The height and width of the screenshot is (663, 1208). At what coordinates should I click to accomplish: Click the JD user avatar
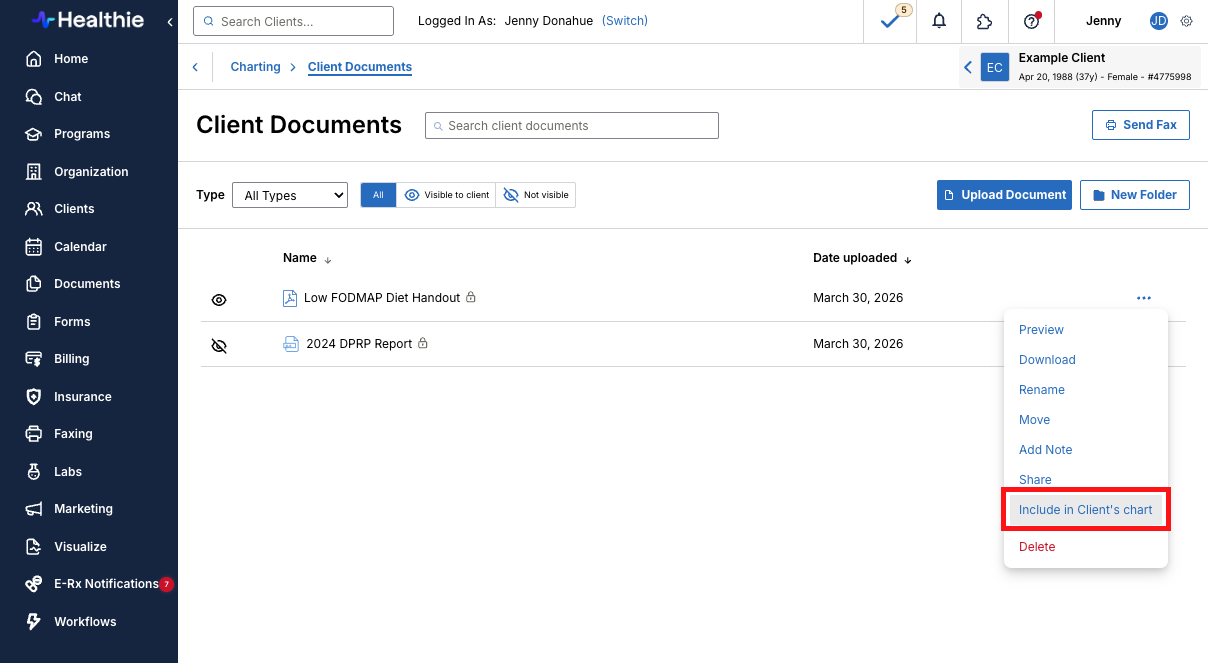(1159, 21)
